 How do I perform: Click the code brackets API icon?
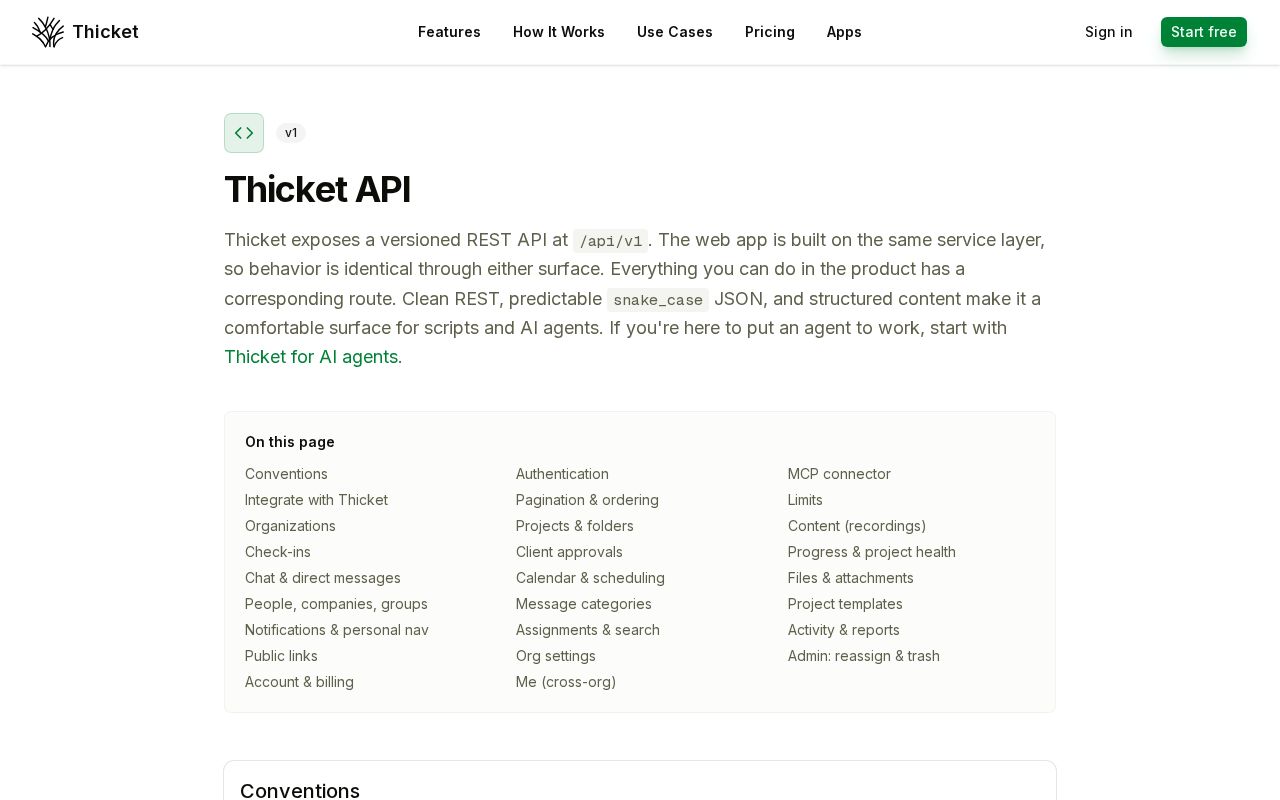tap(244, 133)
